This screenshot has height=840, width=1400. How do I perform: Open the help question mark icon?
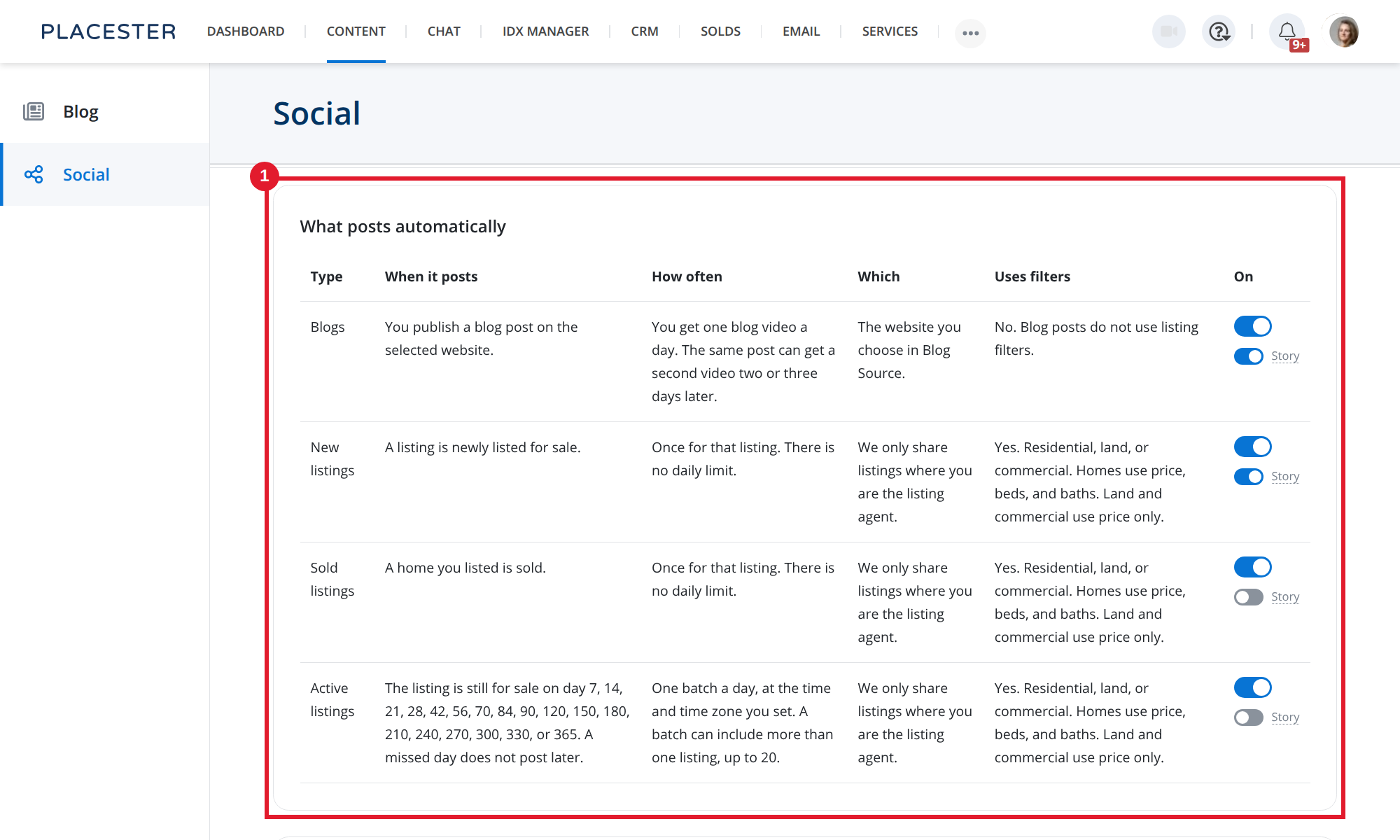tap(1219, 31)
